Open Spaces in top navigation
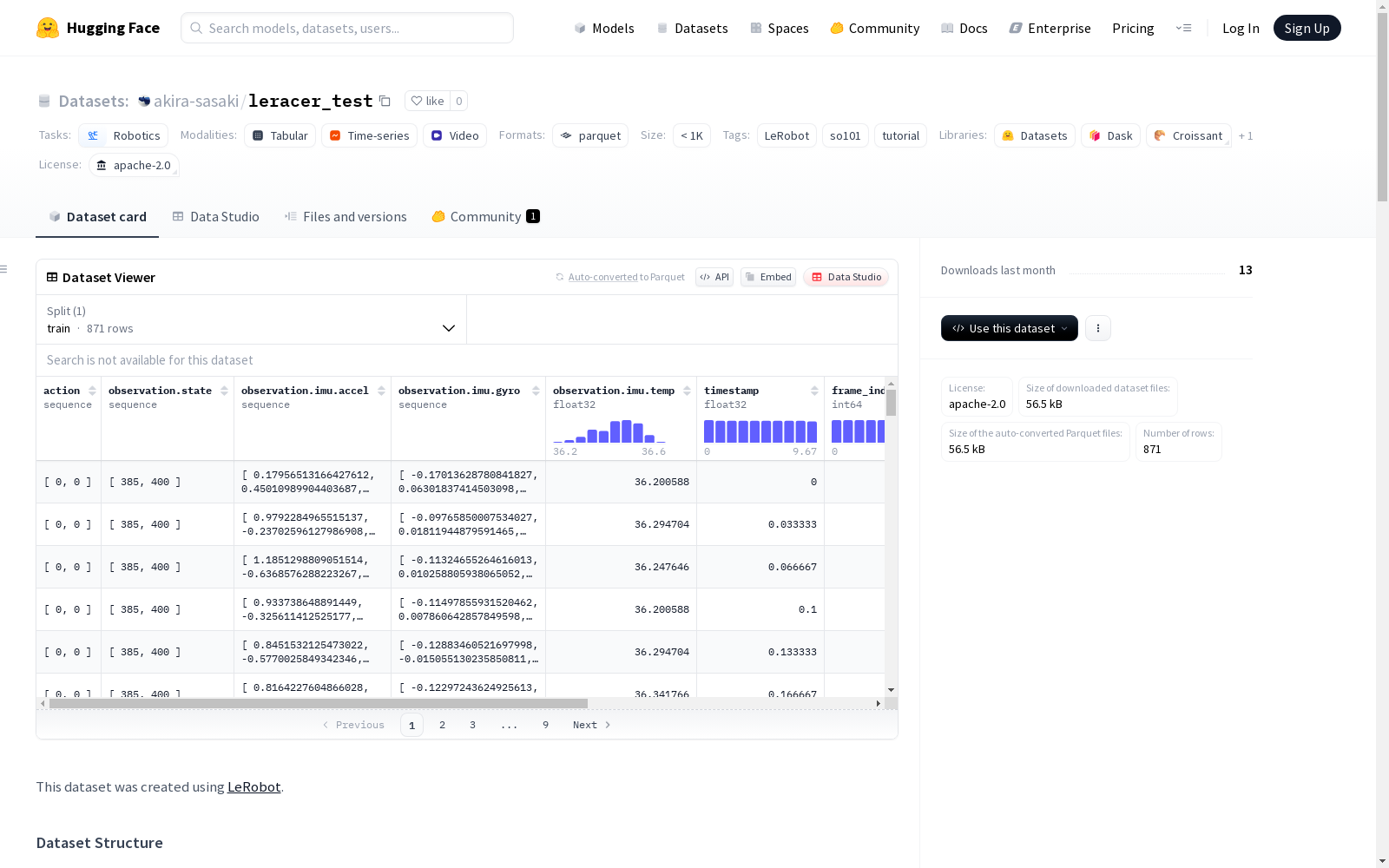 780,28
